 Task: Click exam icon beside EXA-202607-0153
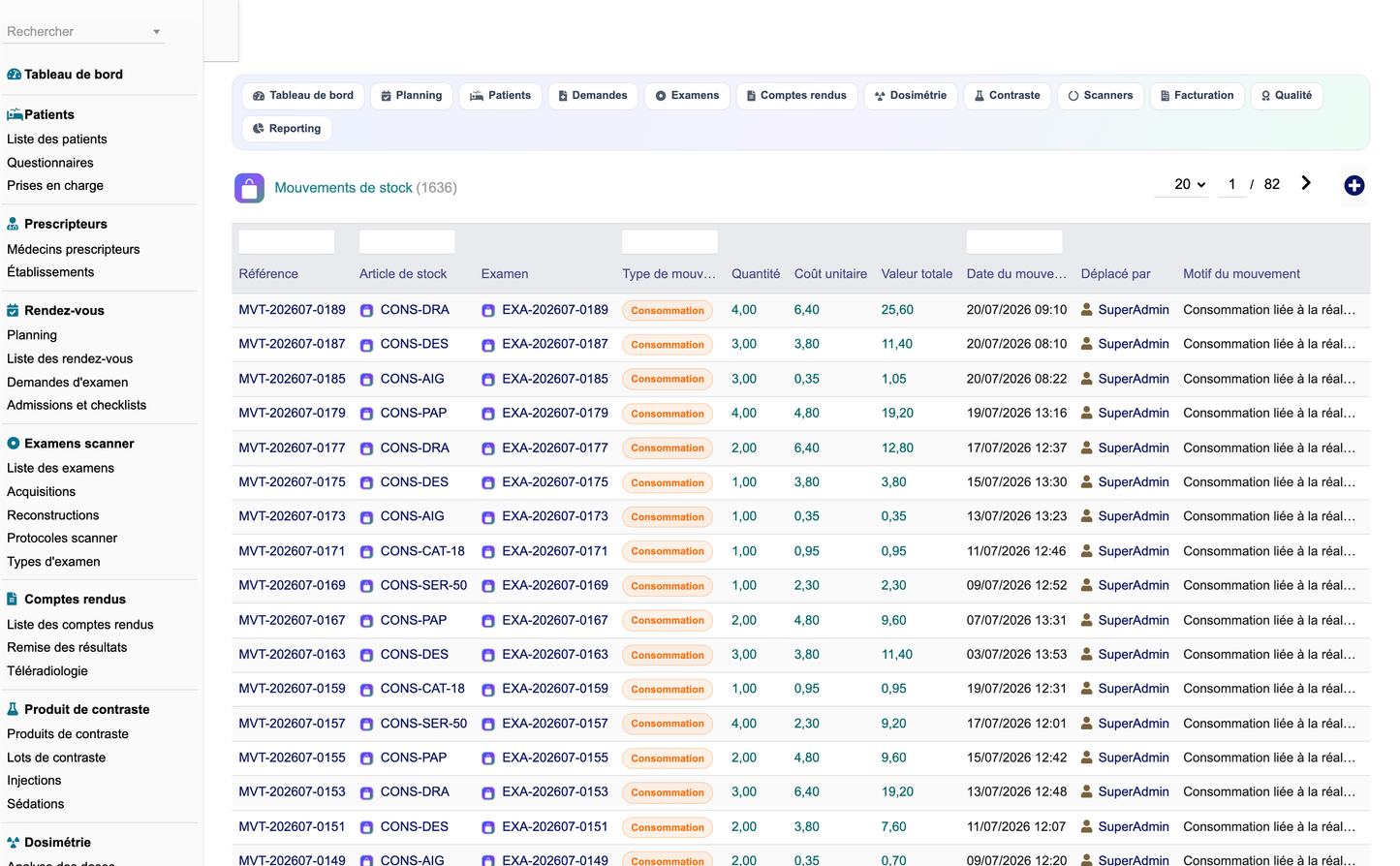(x=488, y=793)
